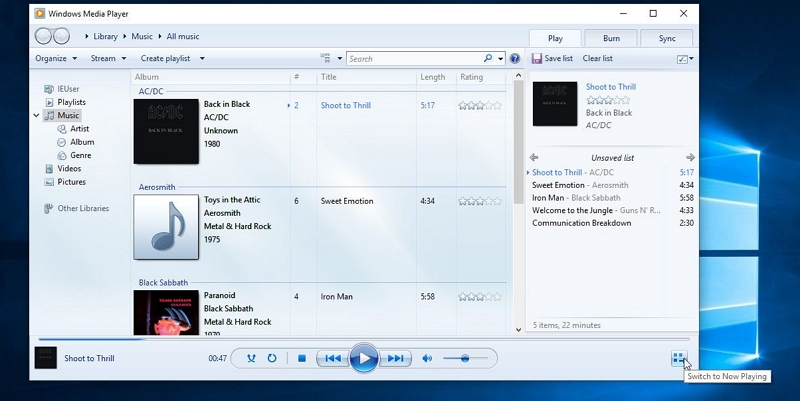
Task: Open the Help icon
Action: (515, 59)
